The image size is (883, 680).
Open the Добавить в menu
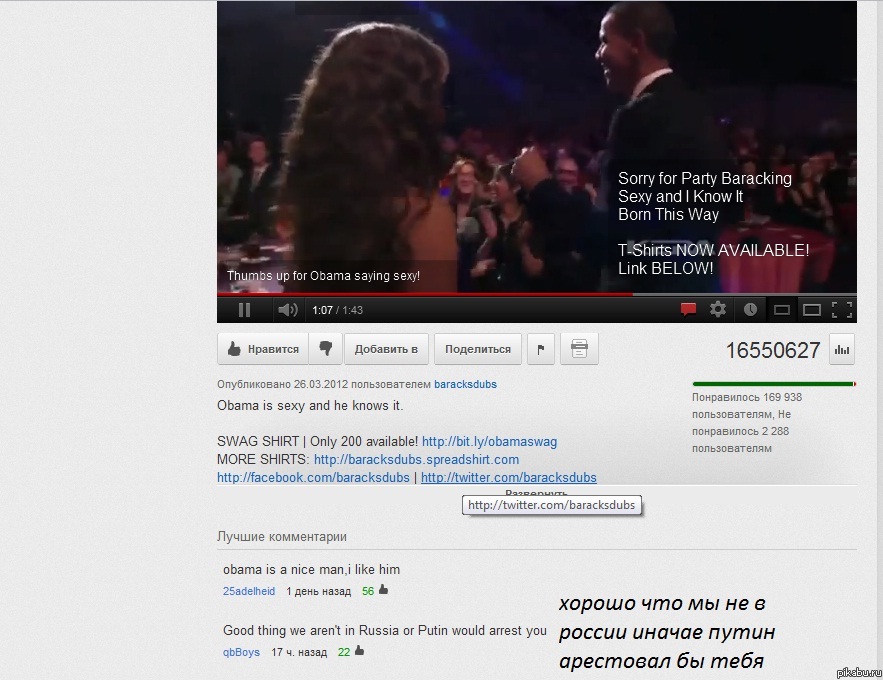(386, 349)
